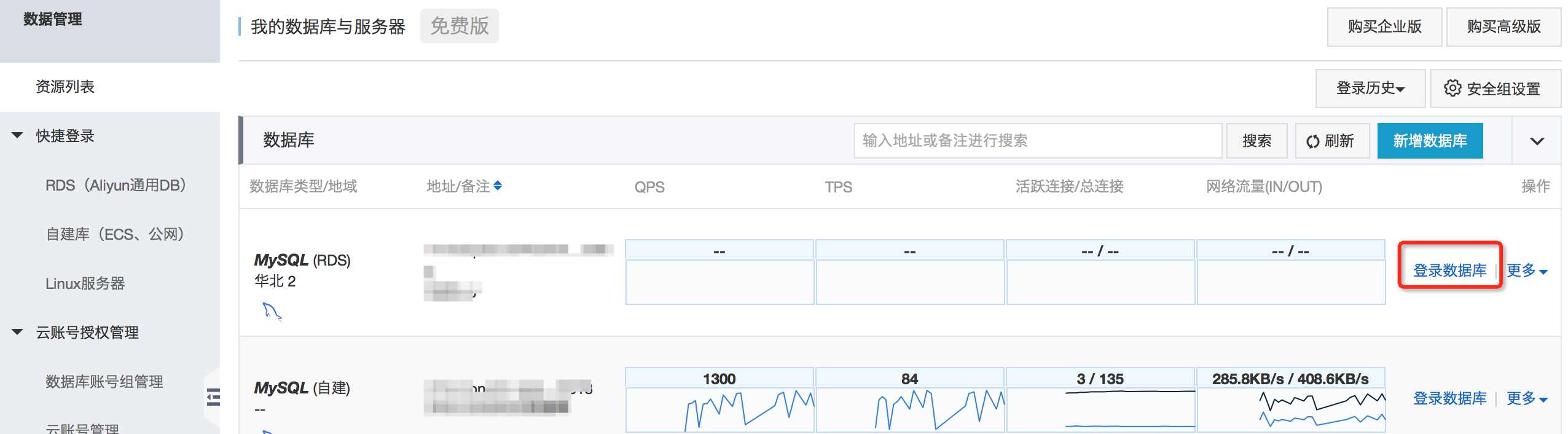This screenshot has width=1568, height=434.
Task: Collapse the 快捷登录 tree section
Action: point(17,135)
